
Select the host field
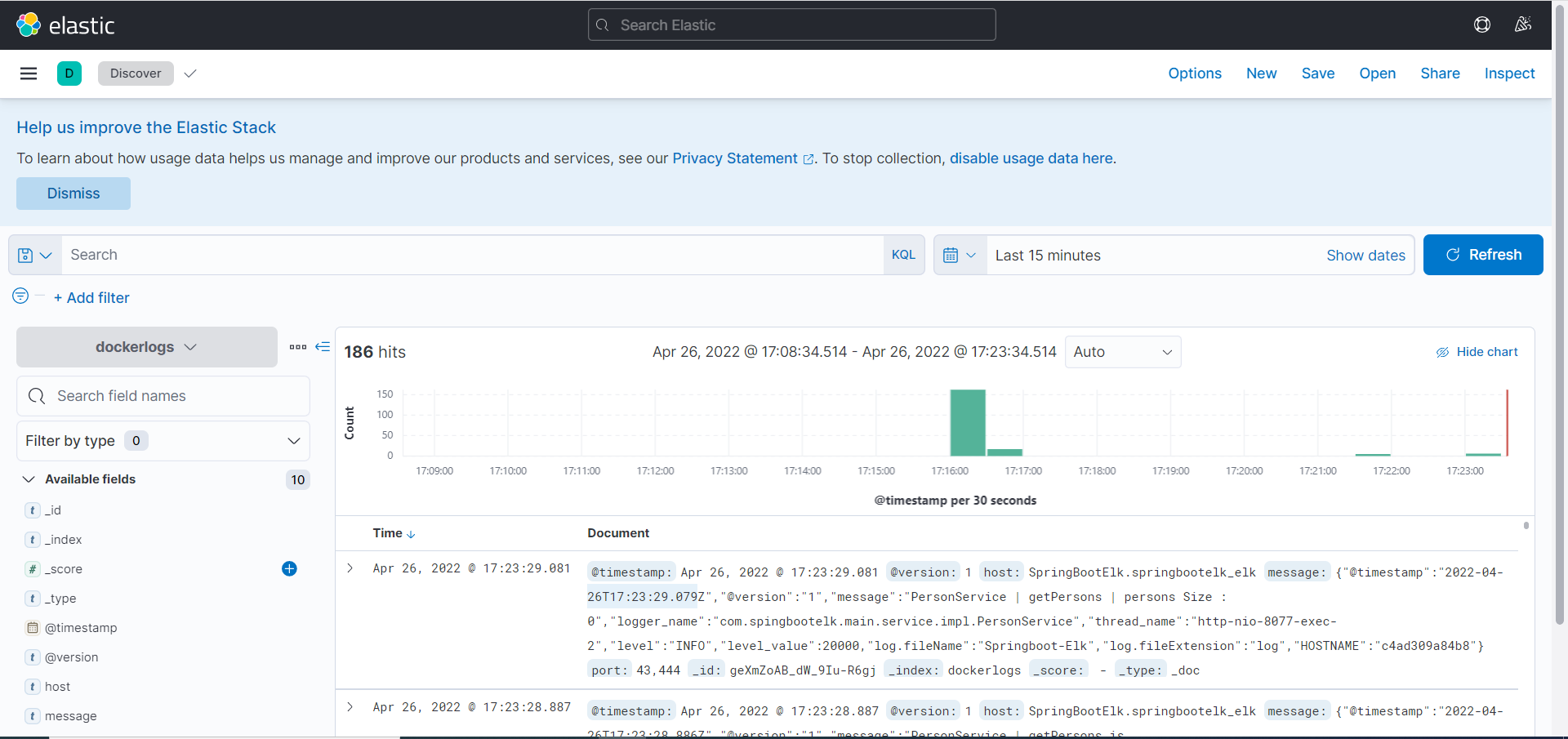[57, 687]
